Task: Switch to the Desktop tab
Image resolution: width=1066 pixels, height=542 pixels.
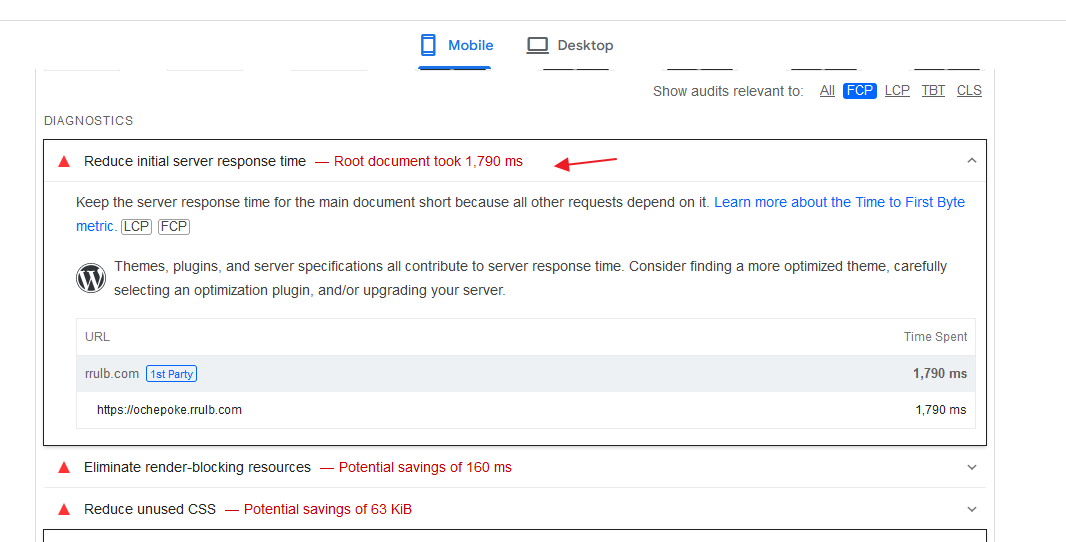Action: click(x=570, y=46)
